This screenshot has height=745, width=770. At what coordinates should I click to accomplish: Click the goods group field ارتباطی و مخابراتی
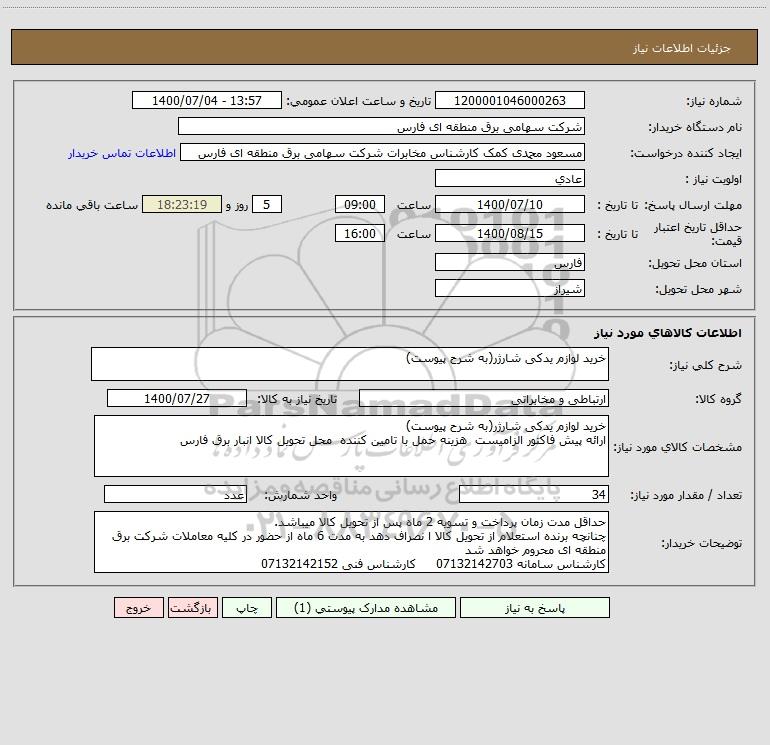[x=484, y=398]
